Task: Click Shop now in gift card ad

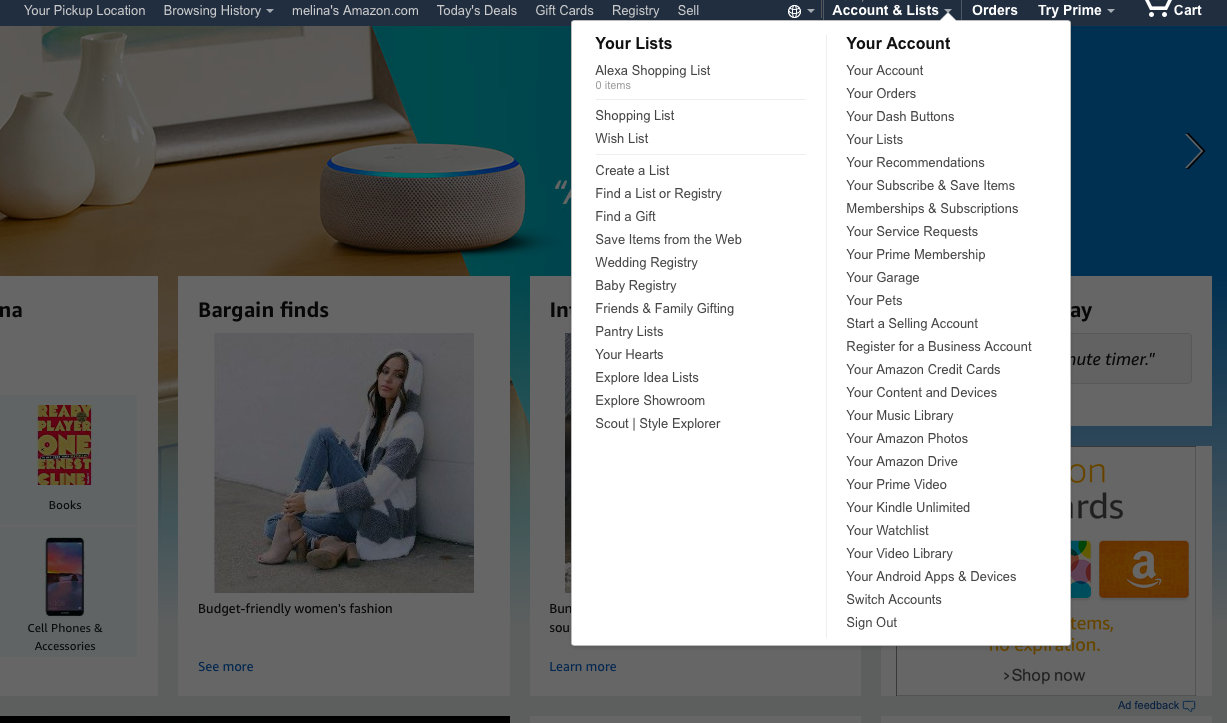Action: (x=1044, y=675)
